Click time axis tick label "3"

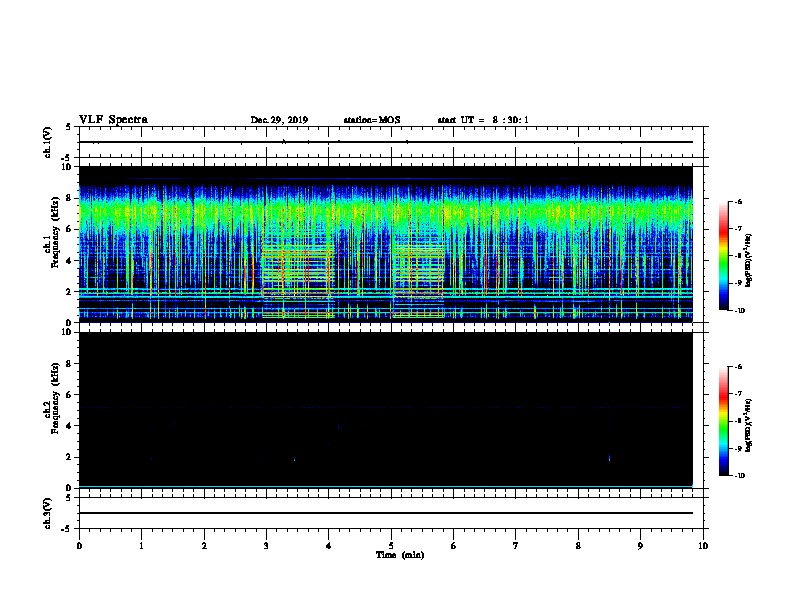click(266, 546)
